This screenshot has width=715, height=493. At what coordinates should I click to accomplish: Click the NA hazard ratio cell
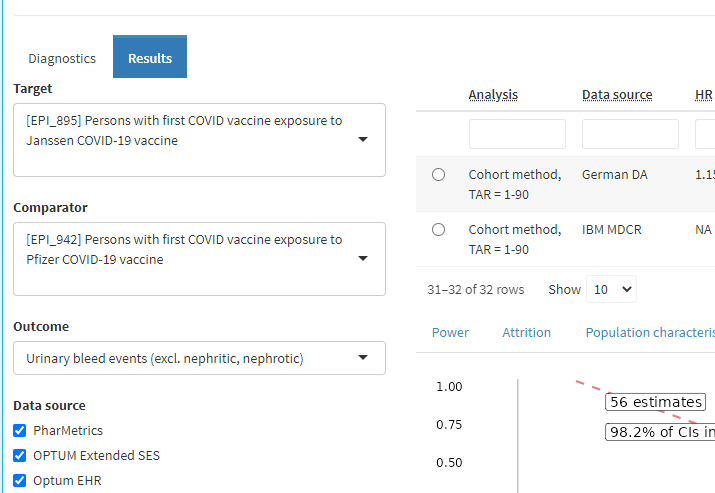pos(703,229)
